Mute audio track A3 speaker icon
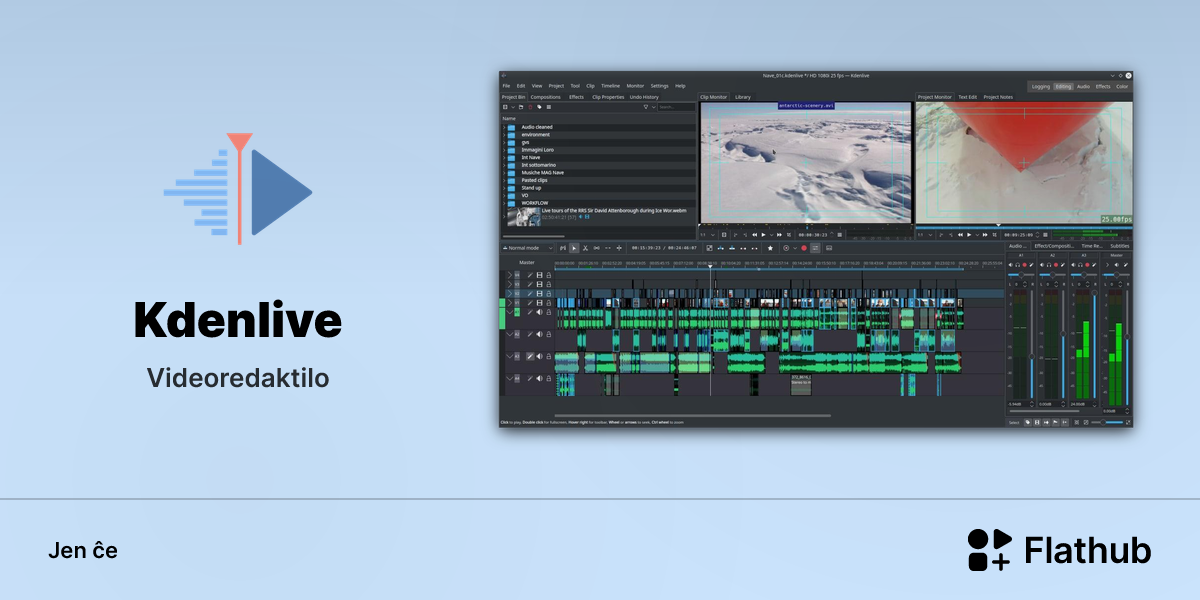Screen dimensions: 1200x600 (539, 356)
